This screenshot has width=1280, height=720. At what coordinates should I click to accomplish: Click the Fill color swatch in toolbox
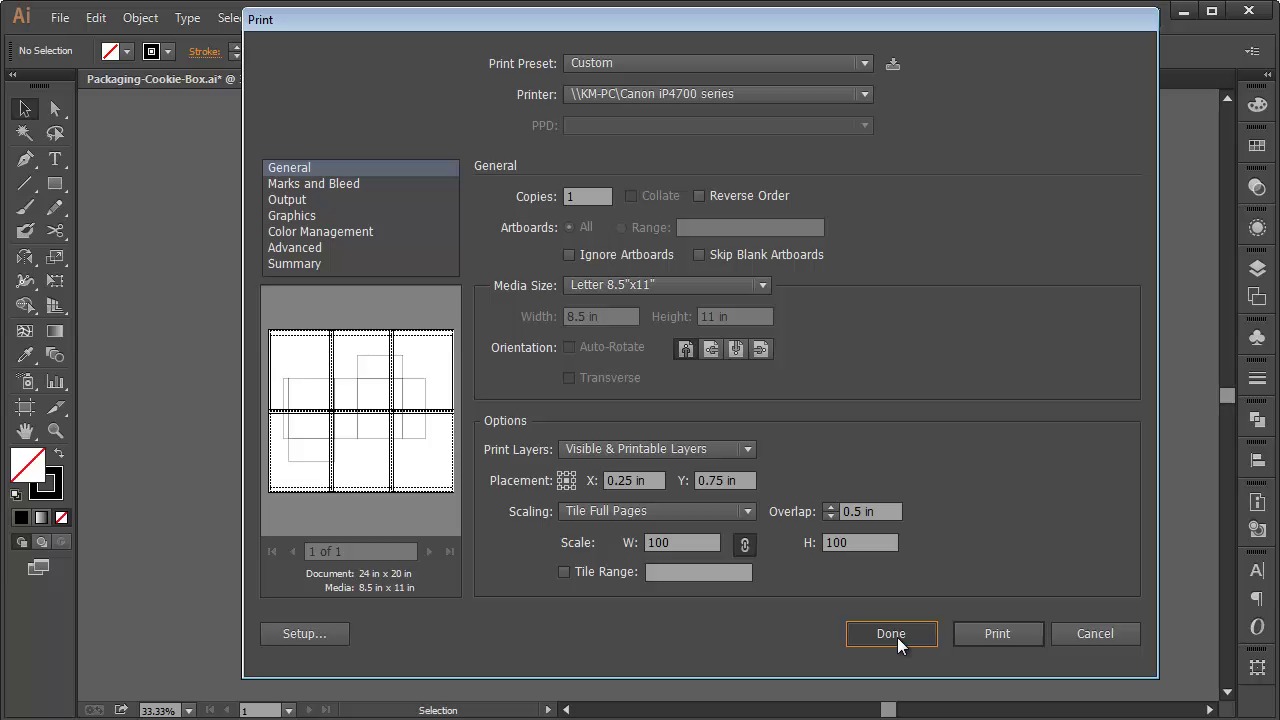27,465
